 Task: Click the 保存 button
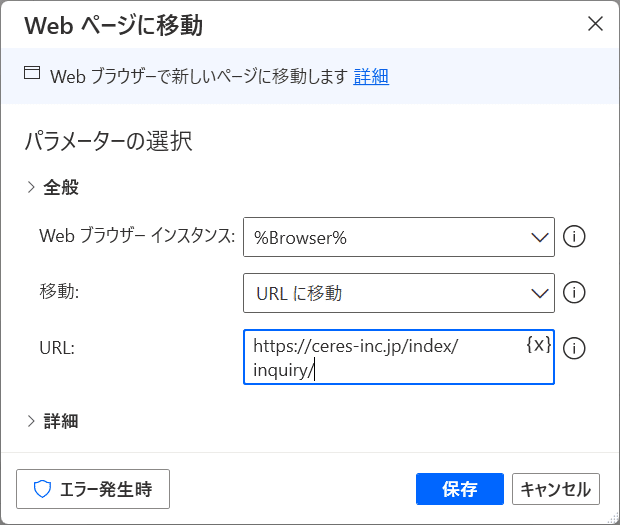click(x=460, y=489)
